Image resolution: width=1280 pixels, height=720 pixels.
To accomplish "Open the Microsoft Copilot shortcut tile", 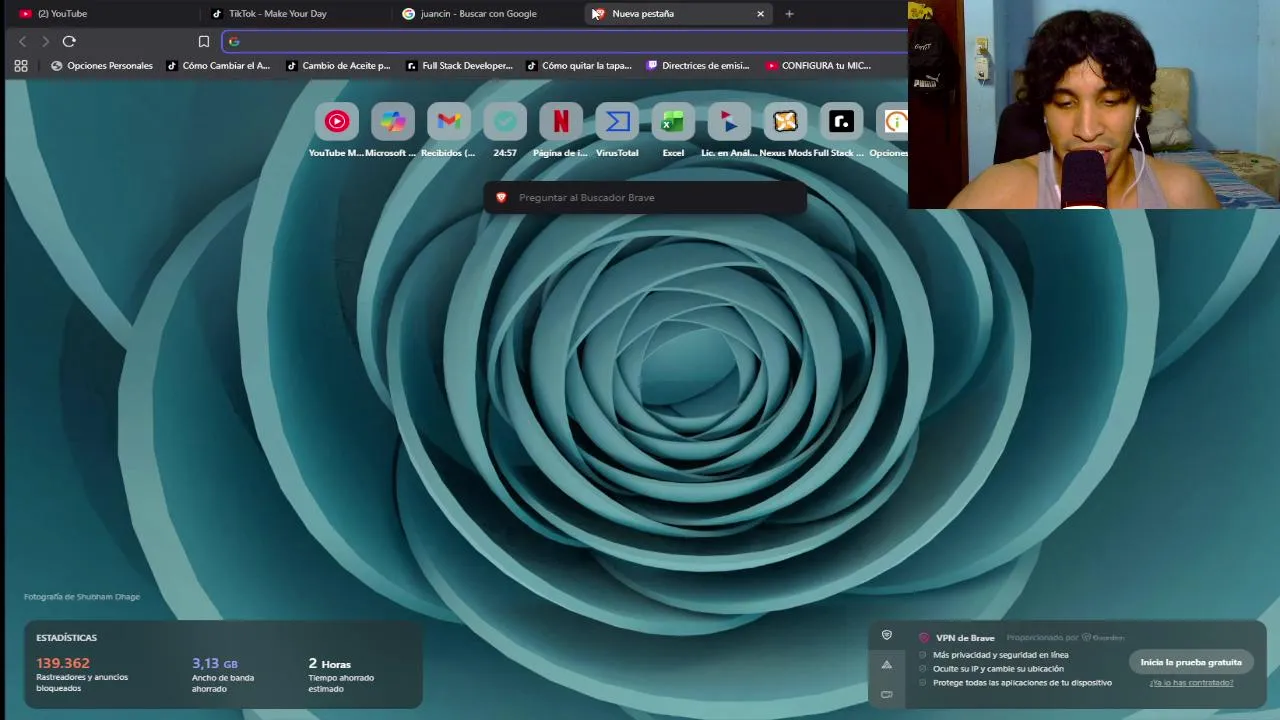I will (393, 122).
